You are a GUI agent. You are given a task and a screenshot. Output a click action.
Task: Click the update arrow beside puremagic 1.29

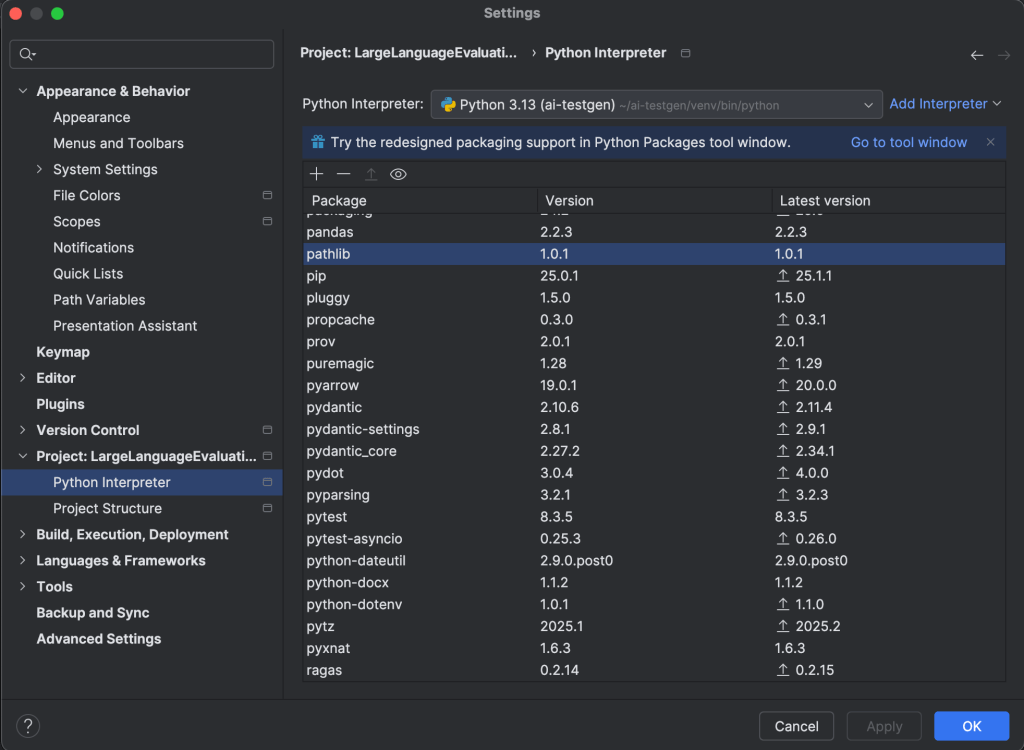pos(782,363)
